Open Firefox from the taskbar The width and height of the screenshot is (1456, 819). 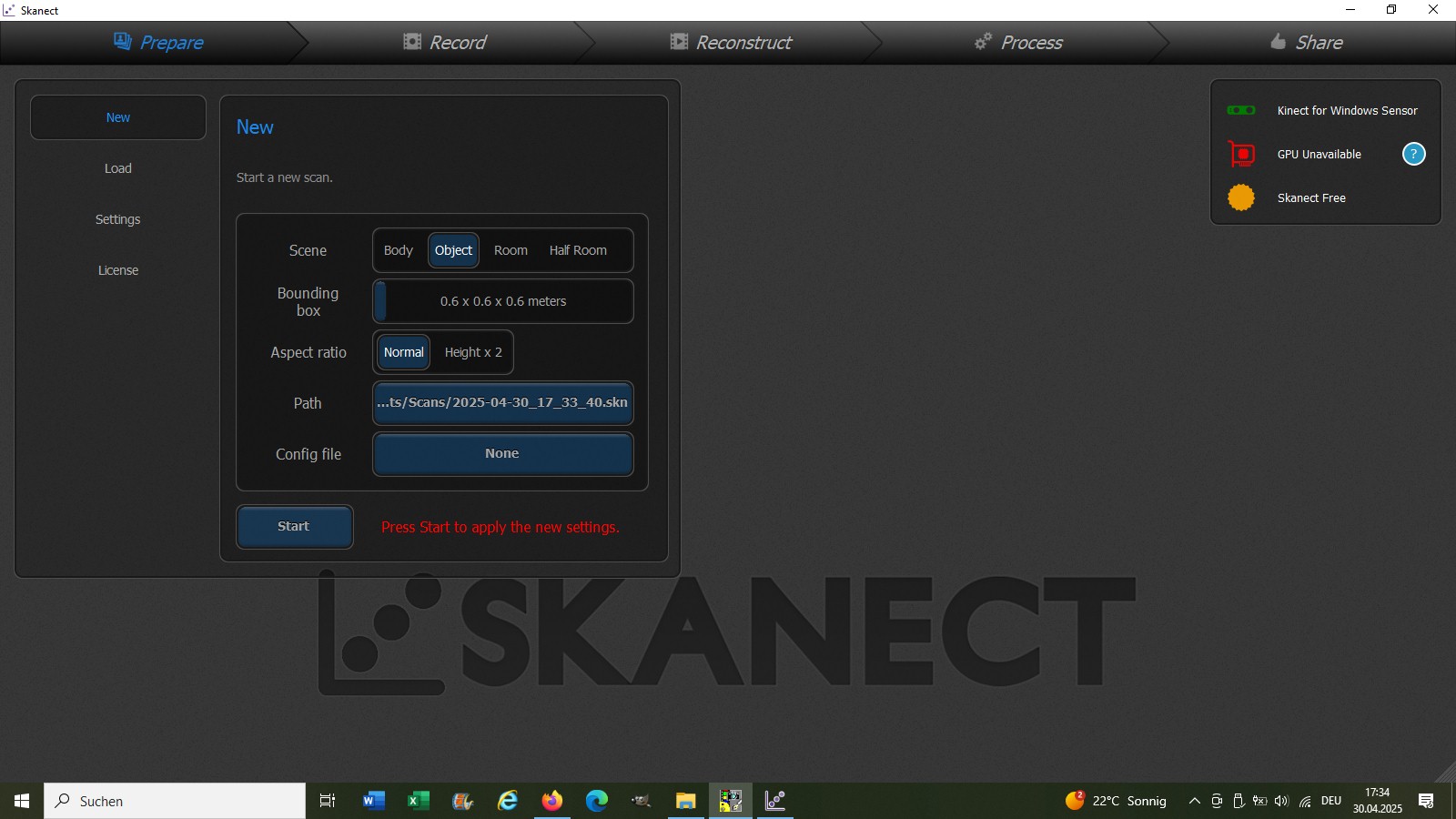[x=552, y=801]
